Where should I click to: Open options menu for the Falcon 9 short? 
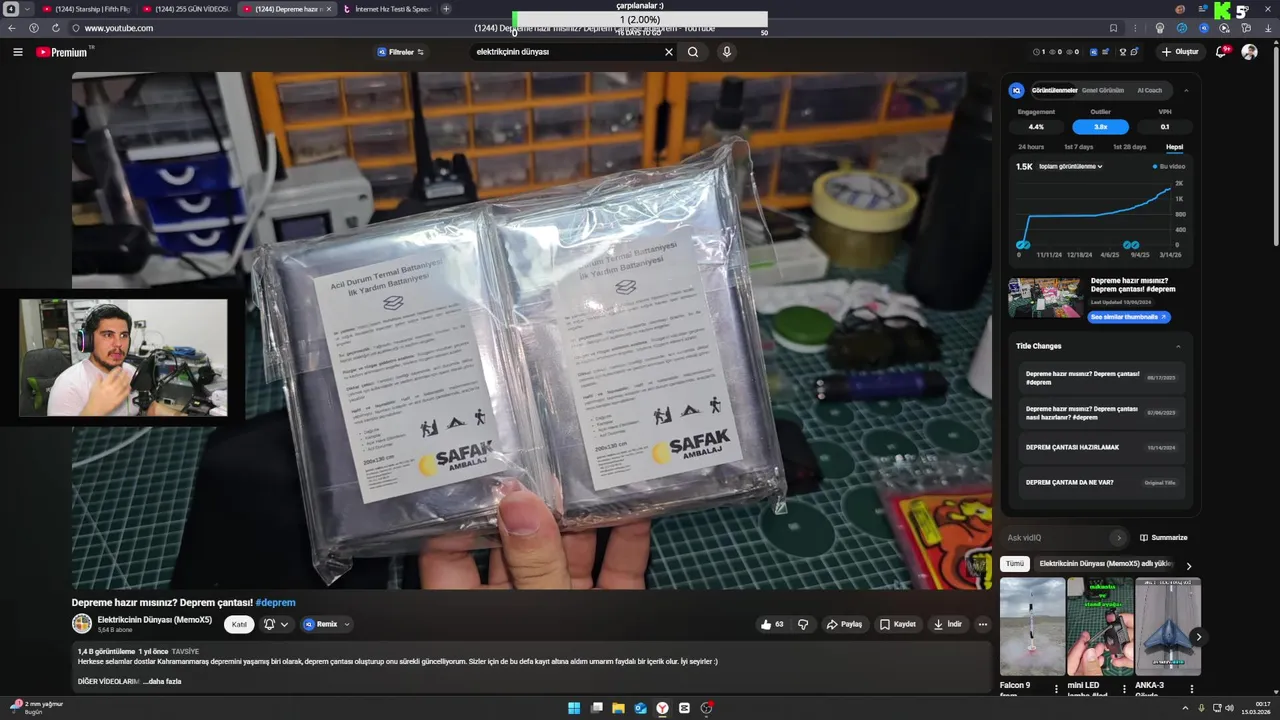[1056, 689]
